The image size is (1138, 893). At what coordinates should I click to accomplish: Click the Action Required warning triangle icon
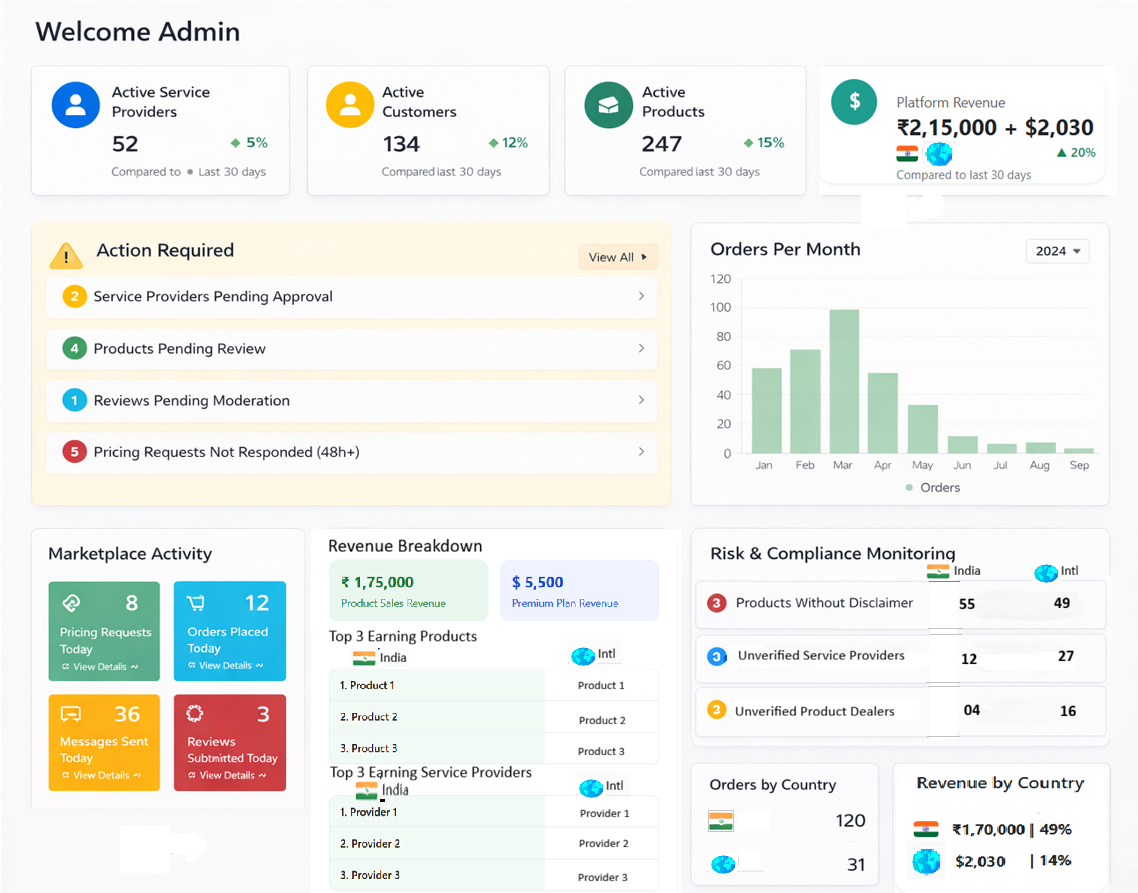click(x=66, y=256)
